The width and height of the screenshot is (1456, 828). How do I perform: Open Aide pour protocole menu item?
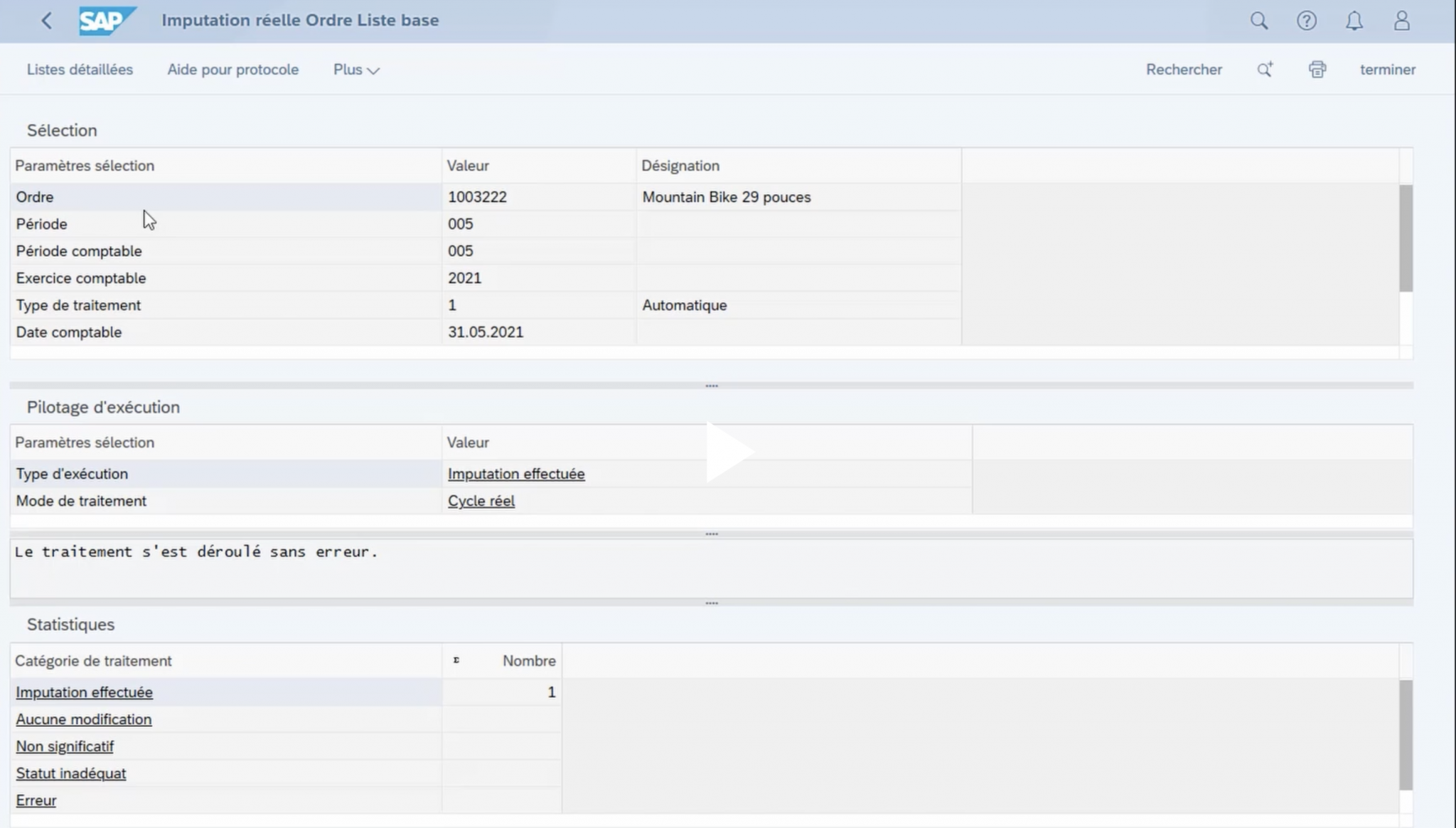[x=232, y=70]
